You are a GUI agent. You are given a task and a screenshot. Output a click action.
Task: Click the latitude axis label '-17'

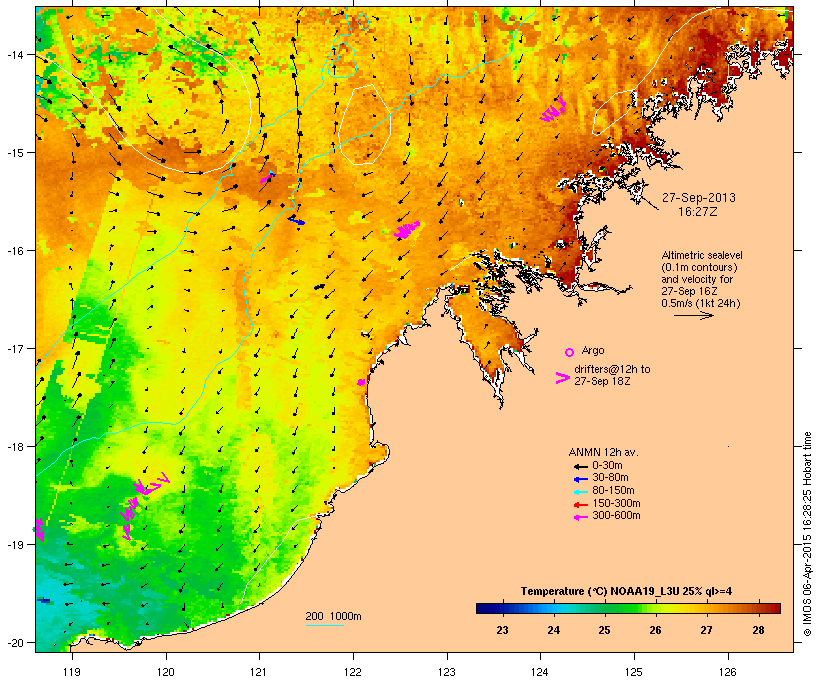[x=14, y=348]
